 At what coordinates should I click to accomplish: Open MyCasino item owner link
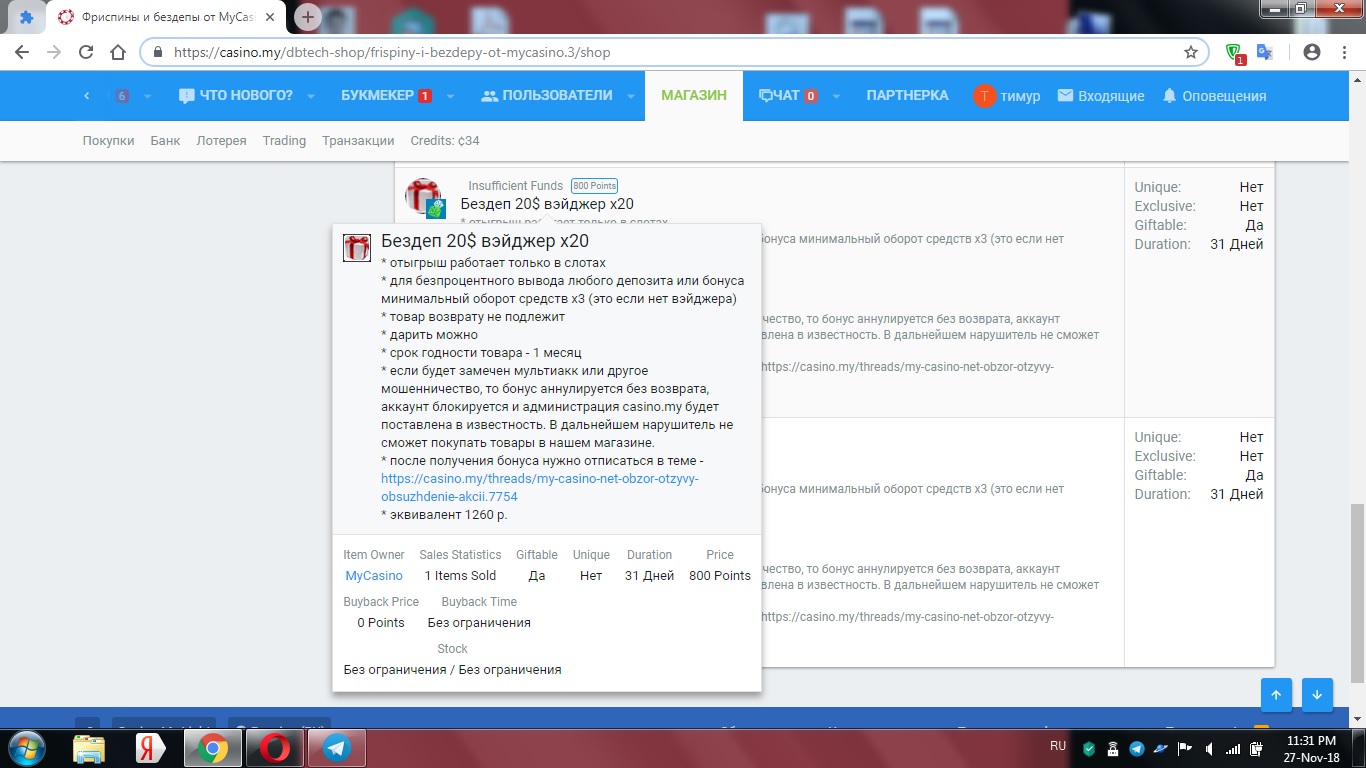click(374, 576)
